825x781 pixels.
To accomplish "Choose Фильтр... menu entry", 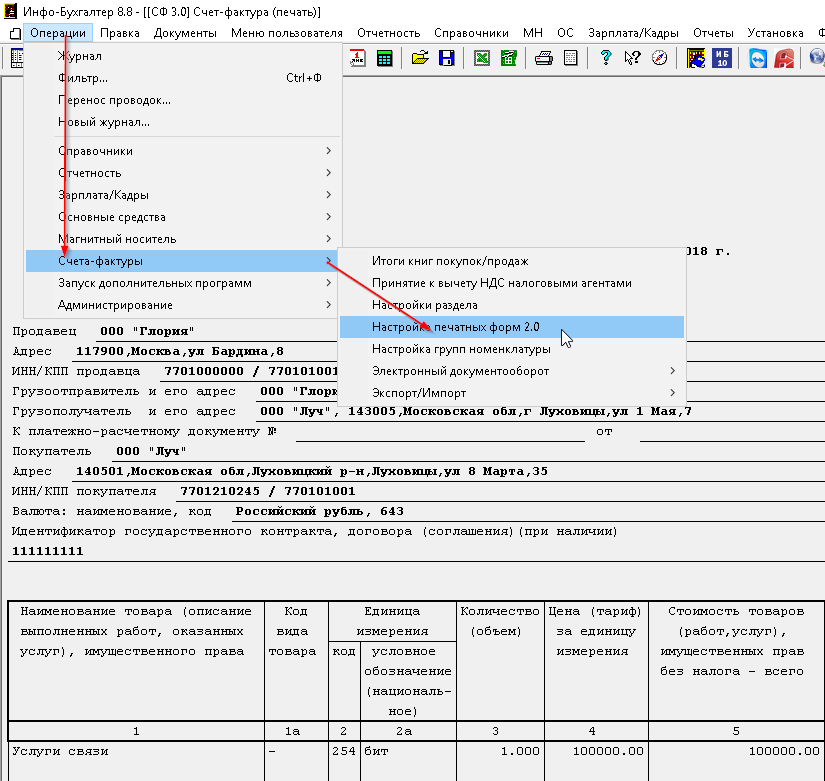I will coord(184,78).
